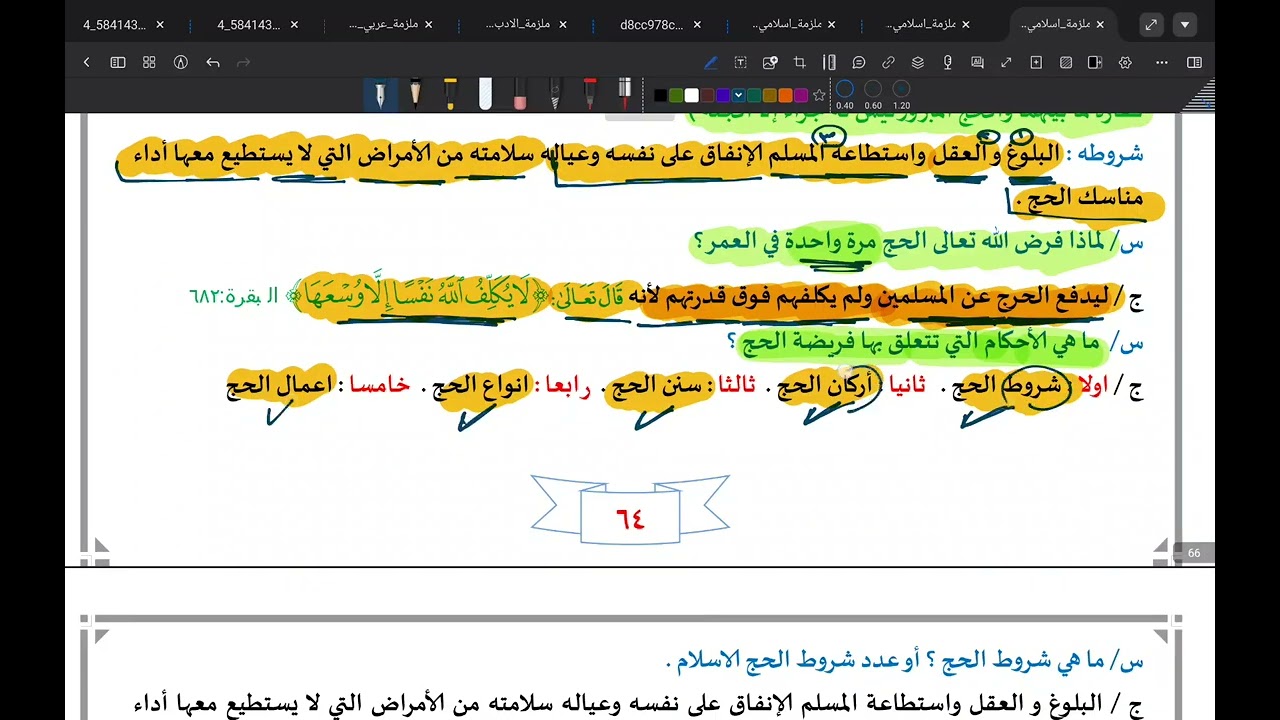Go back using the left chevron
Viewport: 1280px width, 720px height.
pyautogui.click(x=86, y=62)
